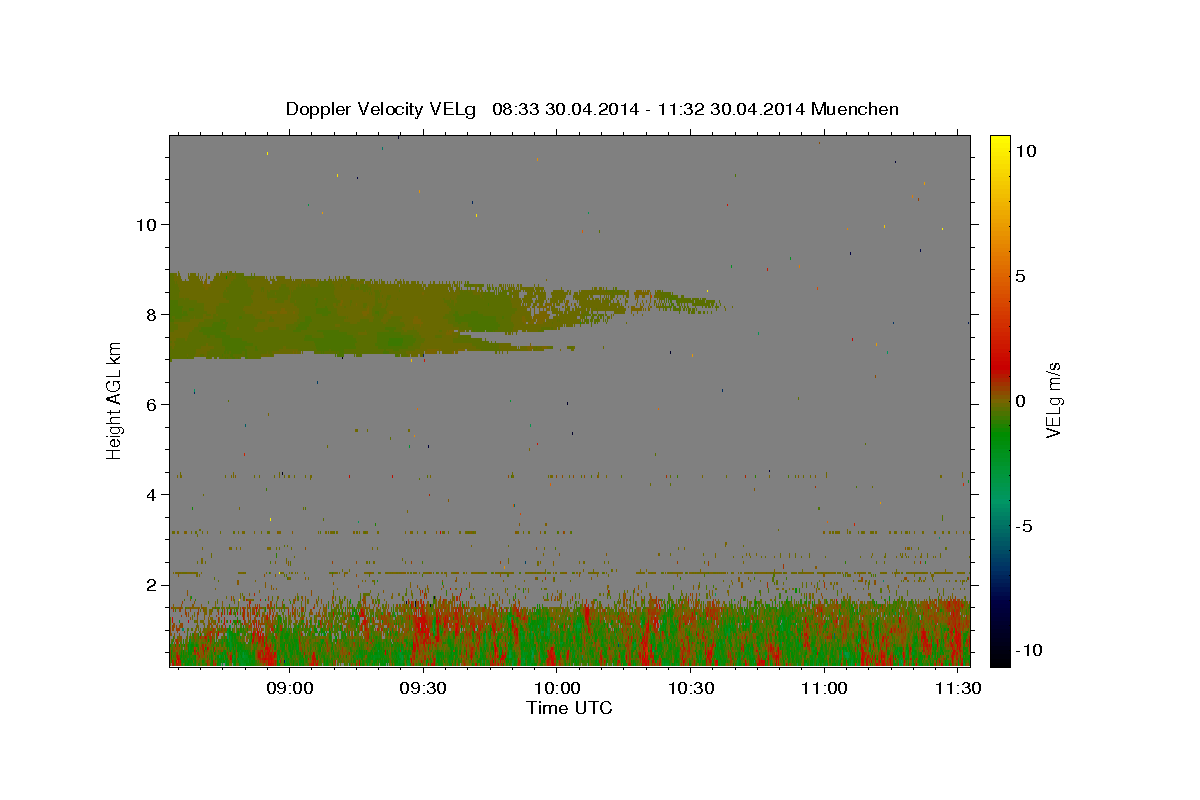This screenshot has width=1200, height=800.
Task: Click the 10:30 time tick label
Action: 690,688
